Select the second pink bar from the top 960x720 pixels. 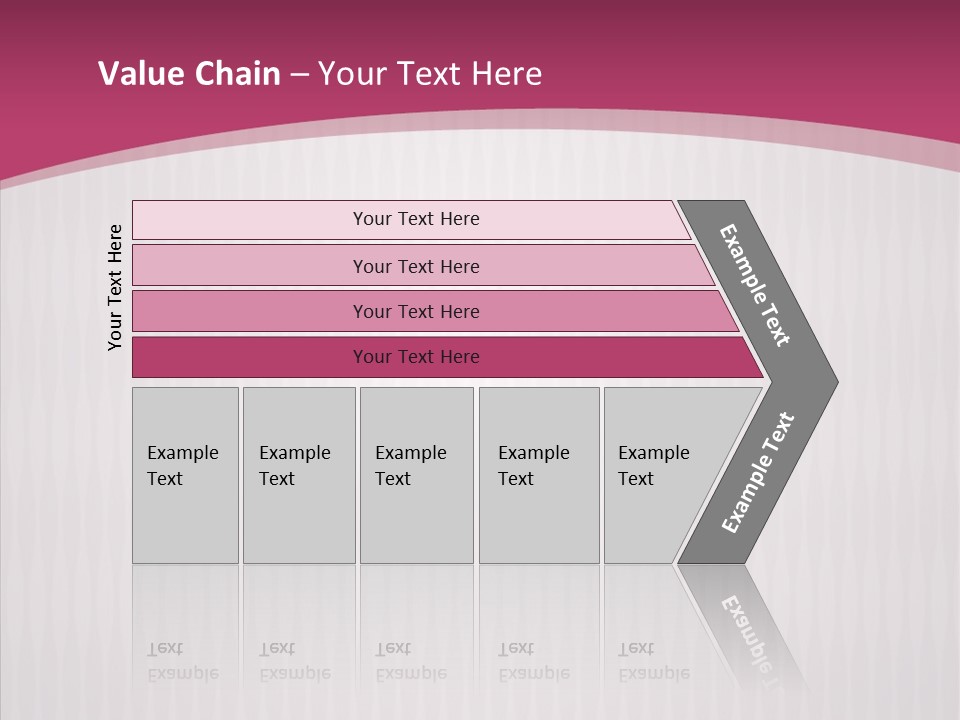[415, 266]
